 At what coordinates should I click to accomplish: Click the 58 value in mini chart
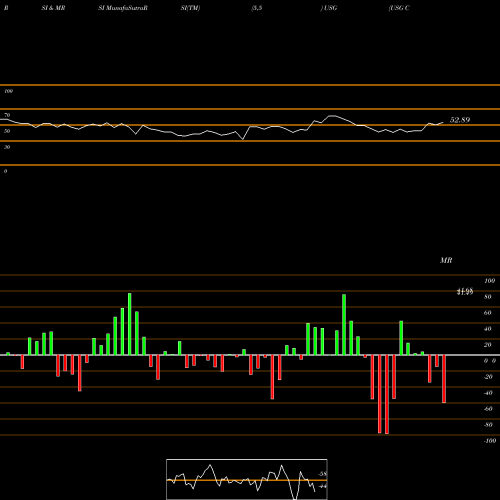click(x=323, y=474)
